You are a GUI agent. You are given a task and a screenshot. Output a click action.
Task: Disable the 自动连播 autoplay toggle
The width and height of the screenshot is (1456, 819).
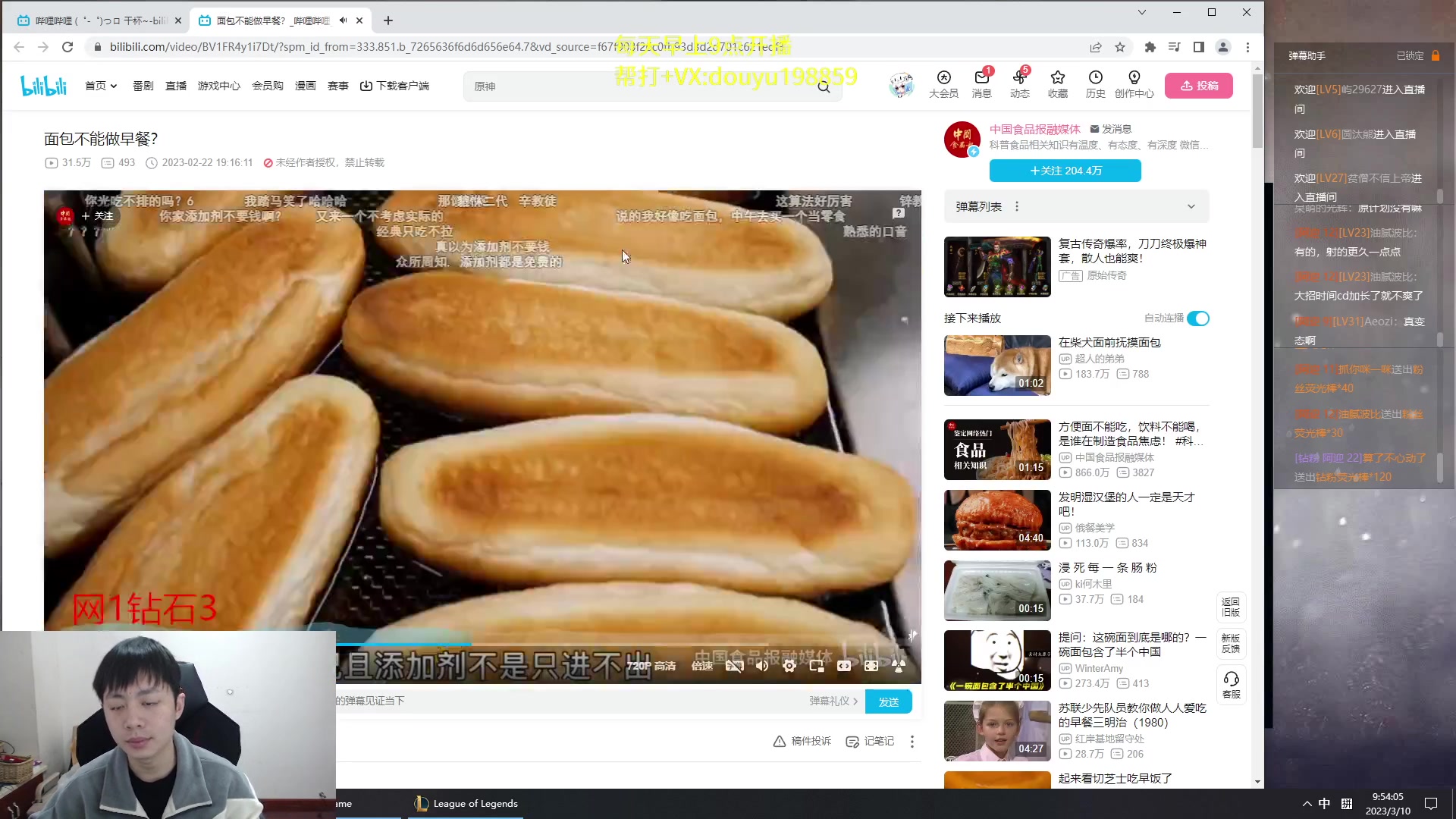point(1198,318)
